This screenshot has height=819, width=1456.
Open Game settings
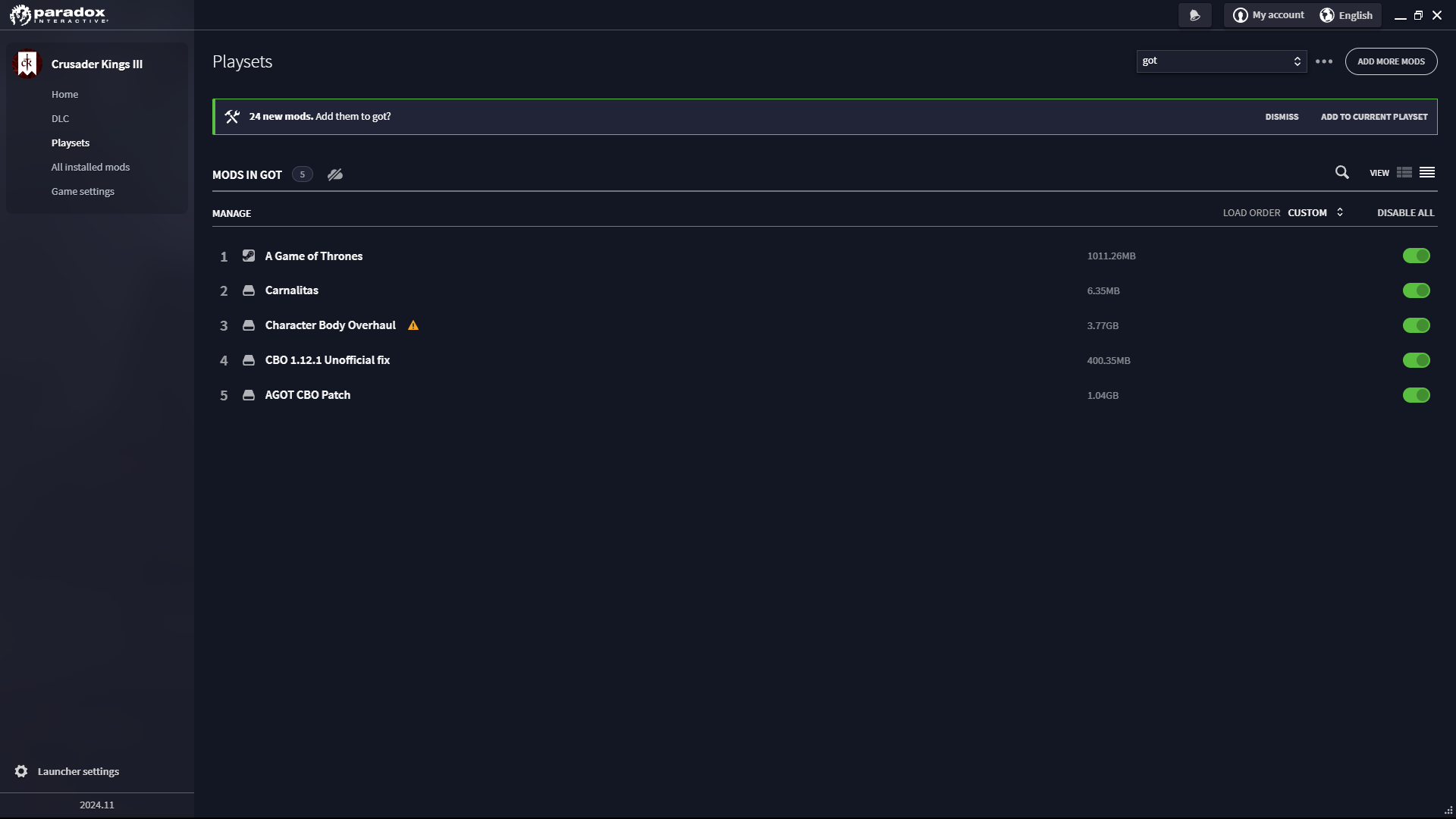83,192
